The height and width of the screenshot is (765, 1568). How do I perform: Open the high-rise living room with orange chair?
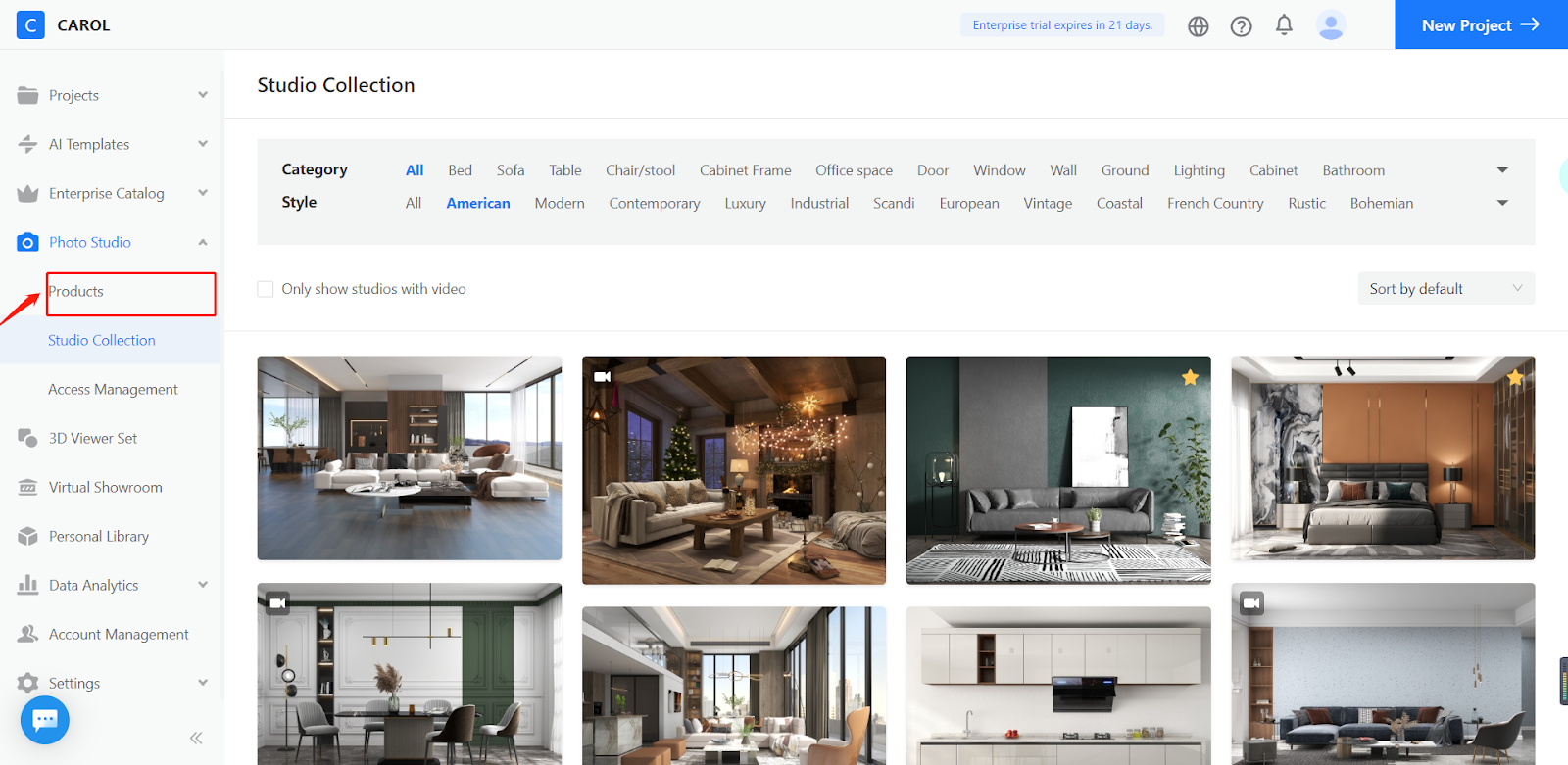[734, 686]
